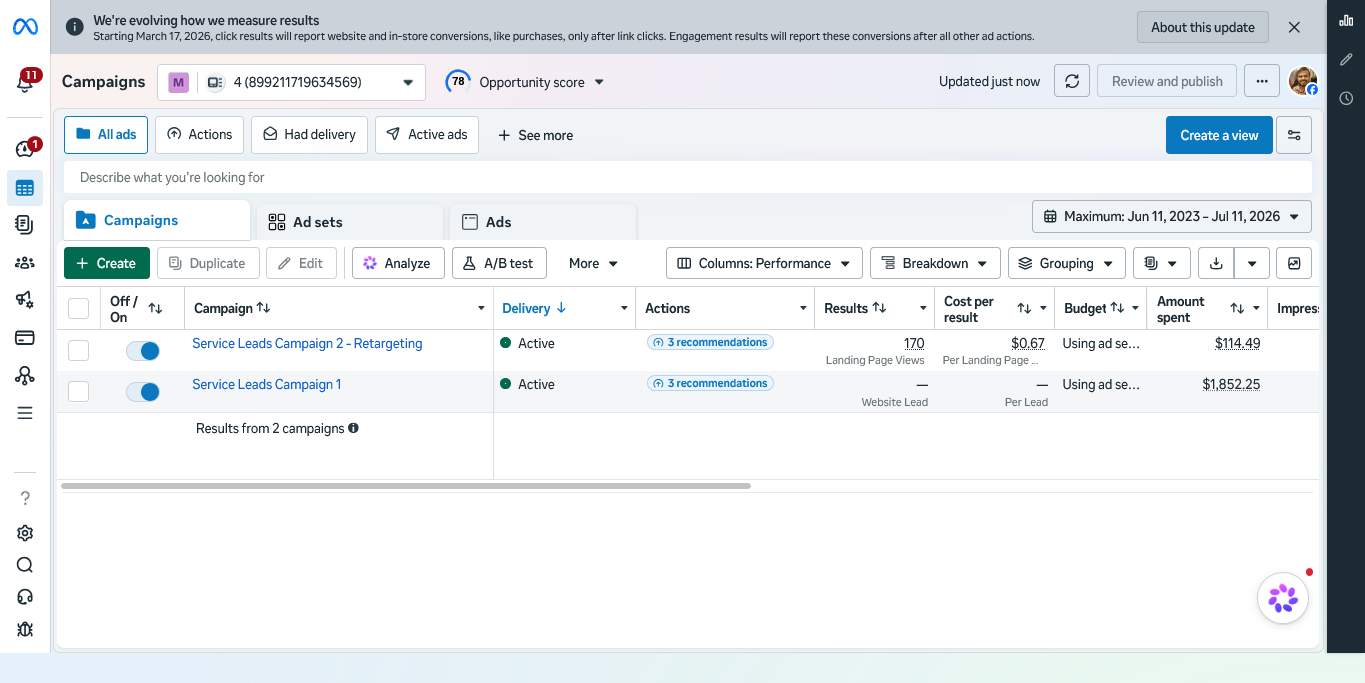Launch the Meta AI assistant floating button
This screenshot has height=683, width=1365.
[1283, 598]
